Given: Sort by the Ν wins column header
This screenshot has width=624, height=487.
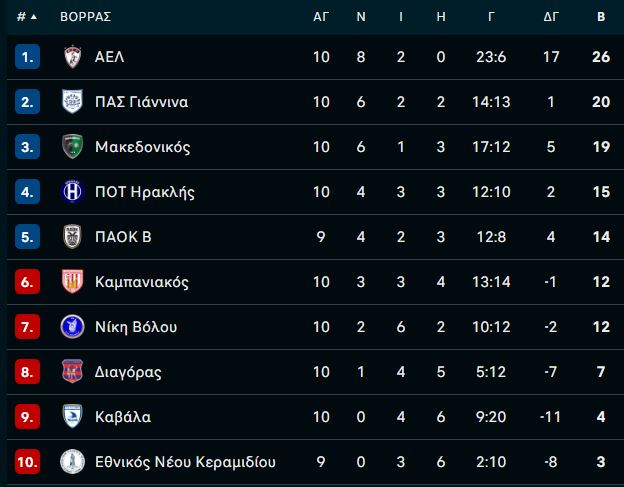Looking at the screenshot, I should [x=361, y=17].
